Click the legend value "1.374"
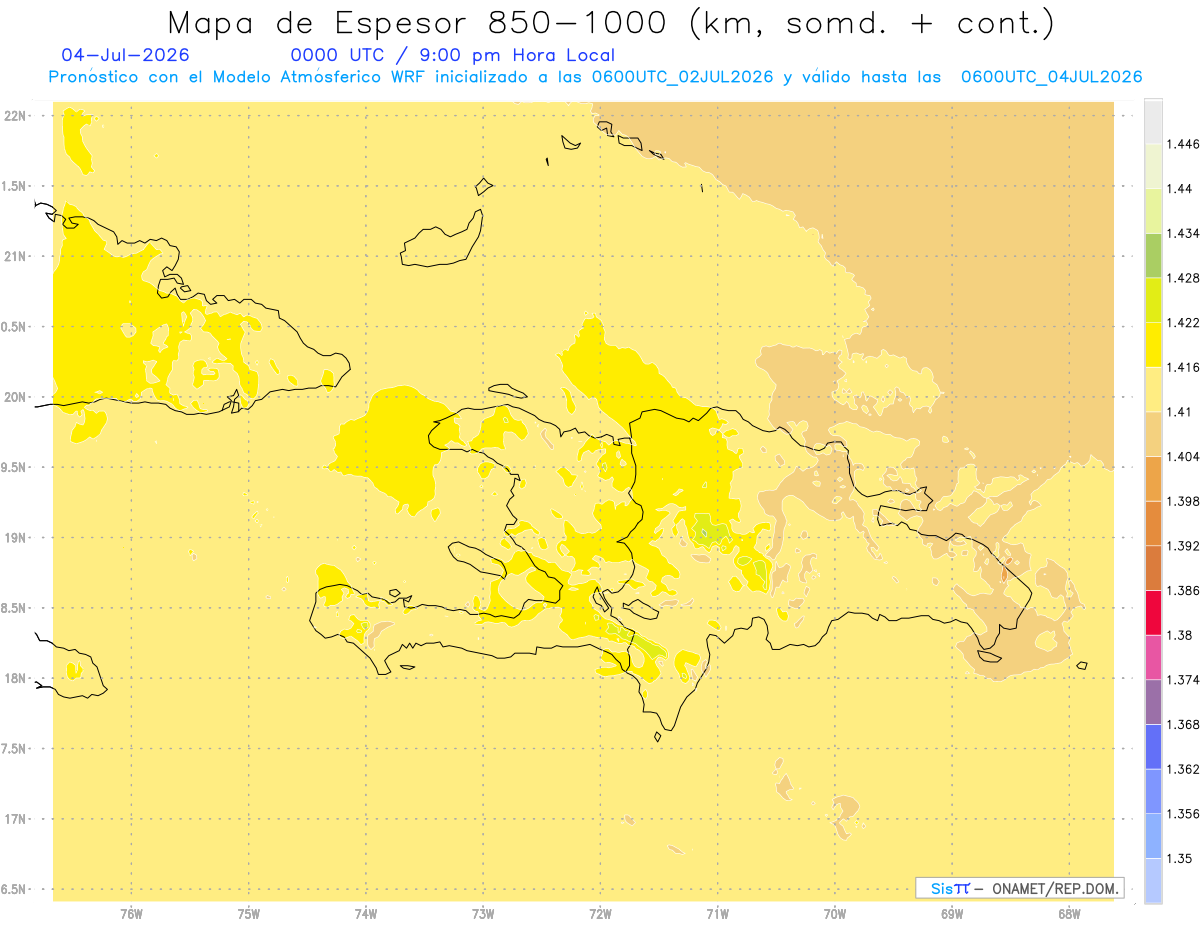This screenshot has width=1200, height=927. tap(1184, 679)
